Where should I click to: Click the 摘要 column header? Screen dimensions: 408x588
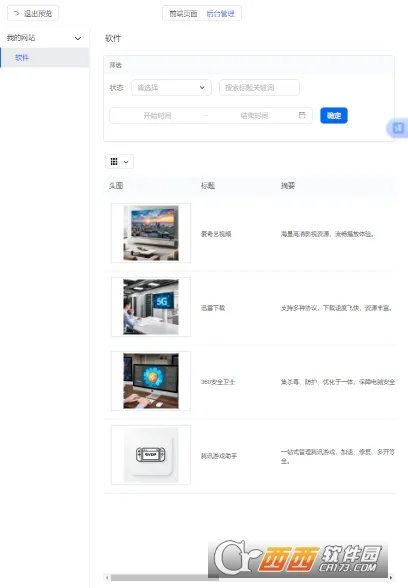(288, 186)
